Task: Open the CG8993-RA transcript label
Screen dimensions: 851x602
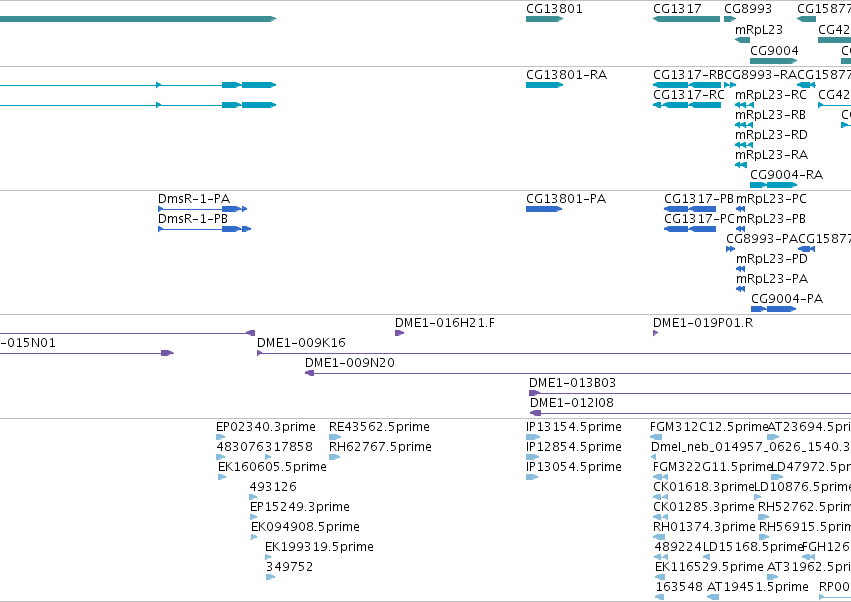Action: point(760,75)
